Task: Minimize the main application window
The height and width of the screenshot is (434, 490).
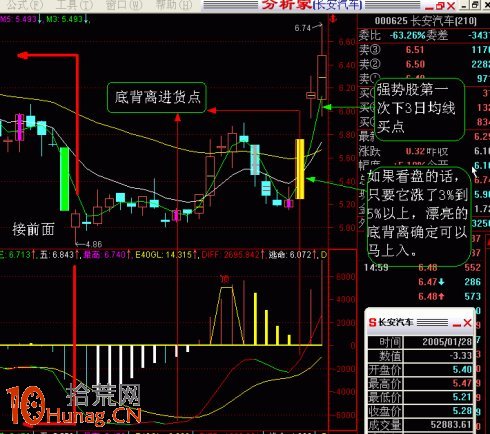Action: point(464,5)
